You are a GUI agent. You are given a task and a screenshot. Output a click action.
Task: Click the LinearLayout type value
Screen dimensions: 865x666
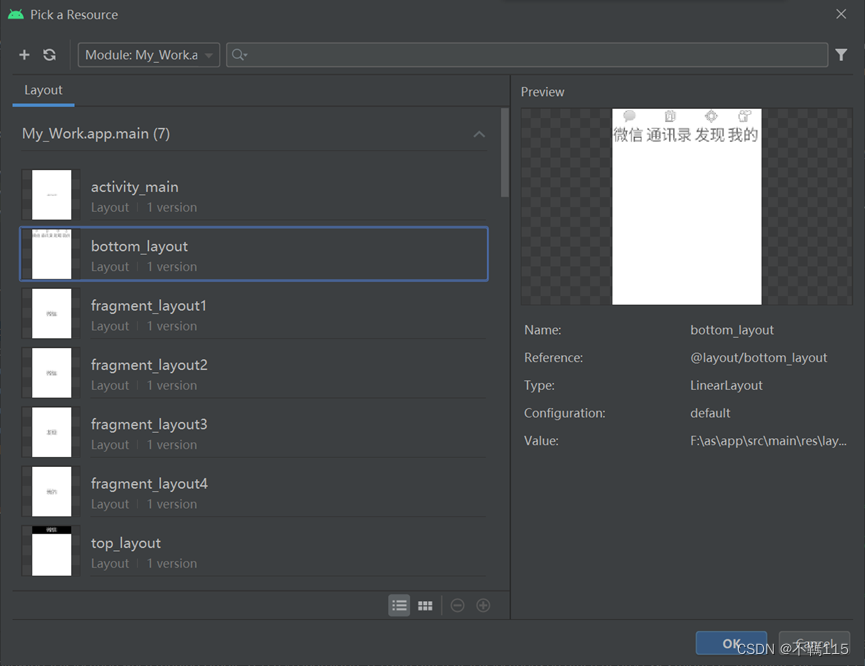pos(726,385)
